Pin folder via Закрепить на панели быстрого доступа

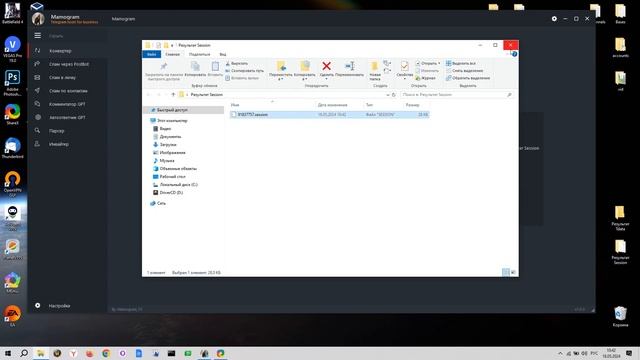coord(164,70)
